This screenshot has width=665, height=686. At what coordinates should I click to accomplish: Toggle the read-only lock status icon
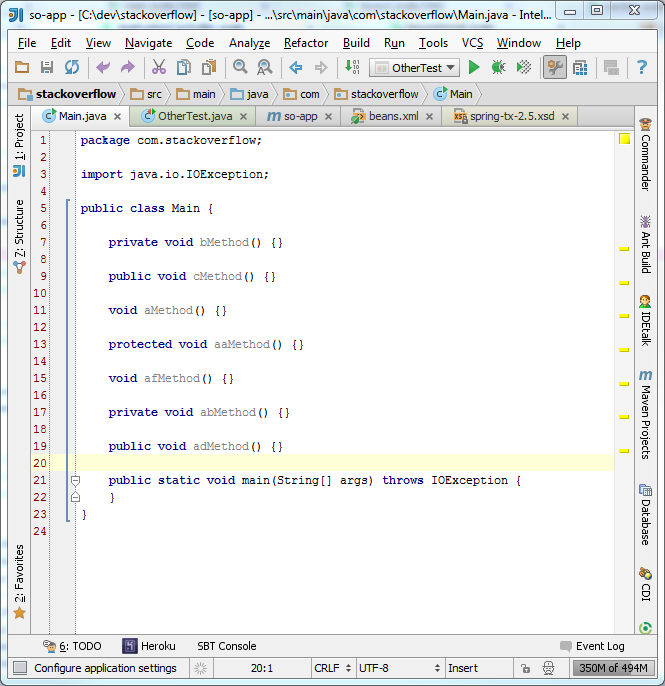click(x=525, y=668)
